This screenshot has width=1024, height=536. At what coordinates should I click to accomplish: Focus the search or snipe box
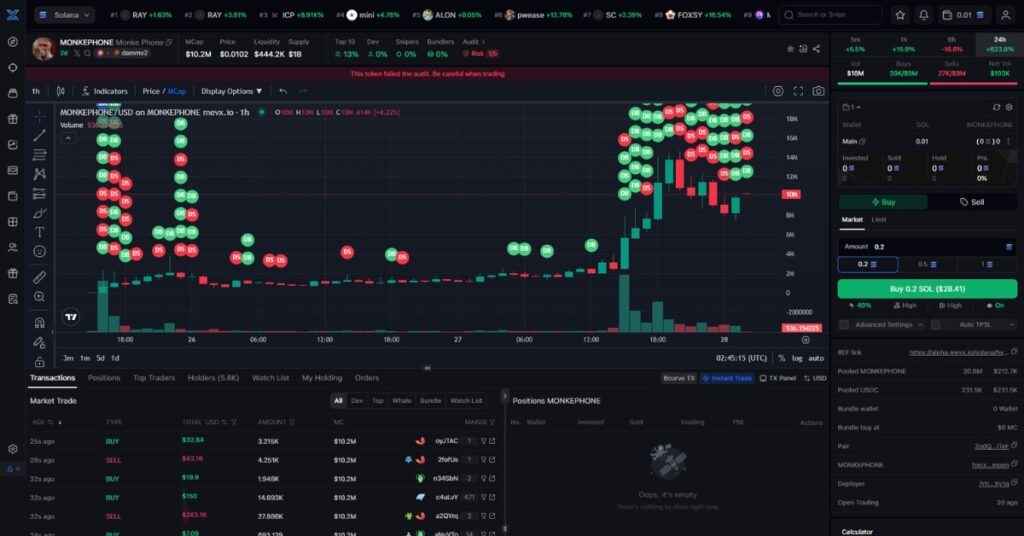click(829, 15)
